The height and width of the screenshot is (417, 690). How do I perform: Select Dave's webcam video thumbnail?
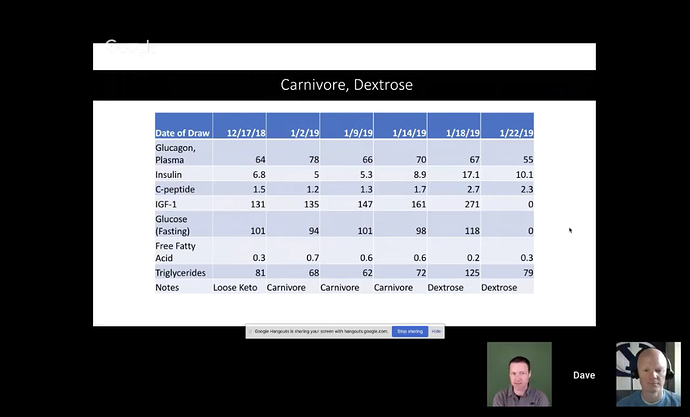647,374
